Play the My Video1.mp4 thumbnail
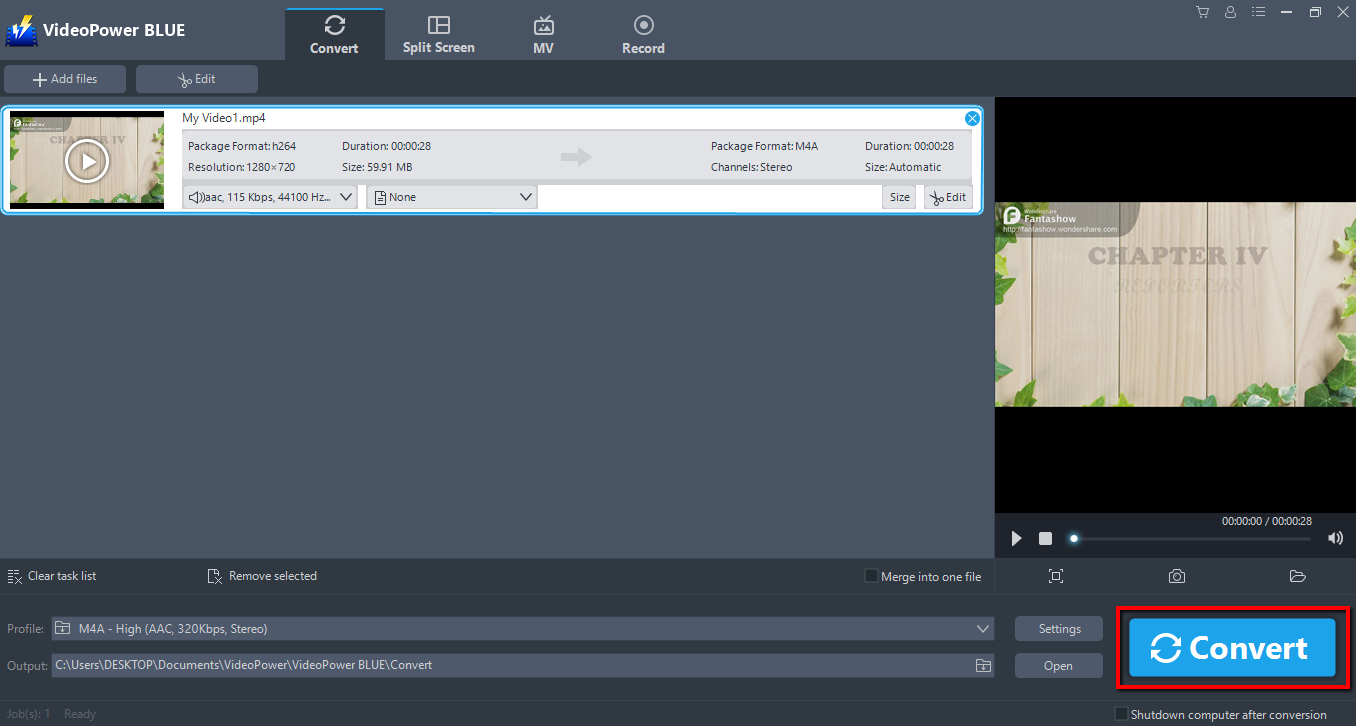This screenshot has height=726, width=1356. tap(87, 160)
